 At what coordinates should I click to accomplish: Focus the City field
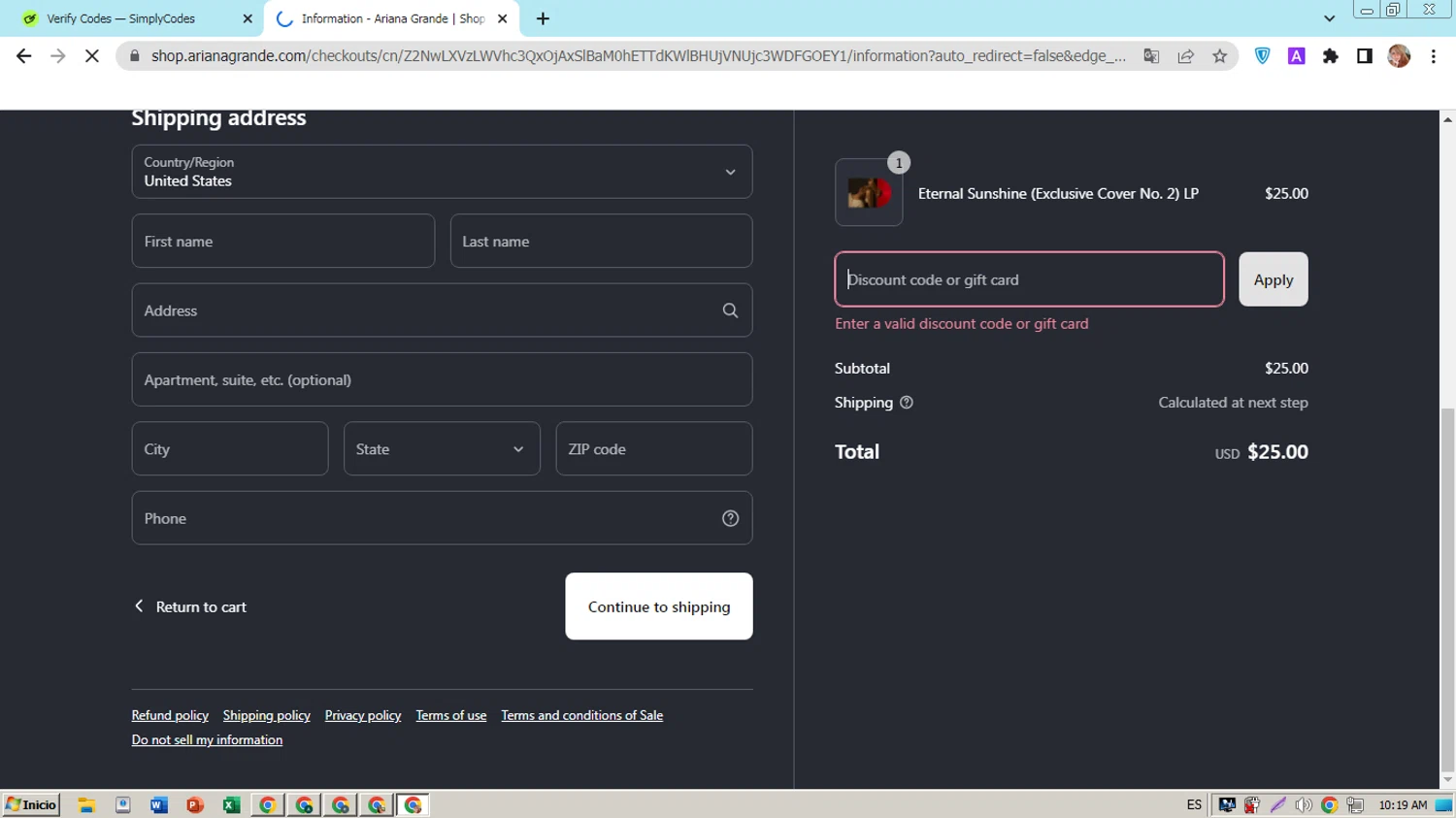point(230,448)
